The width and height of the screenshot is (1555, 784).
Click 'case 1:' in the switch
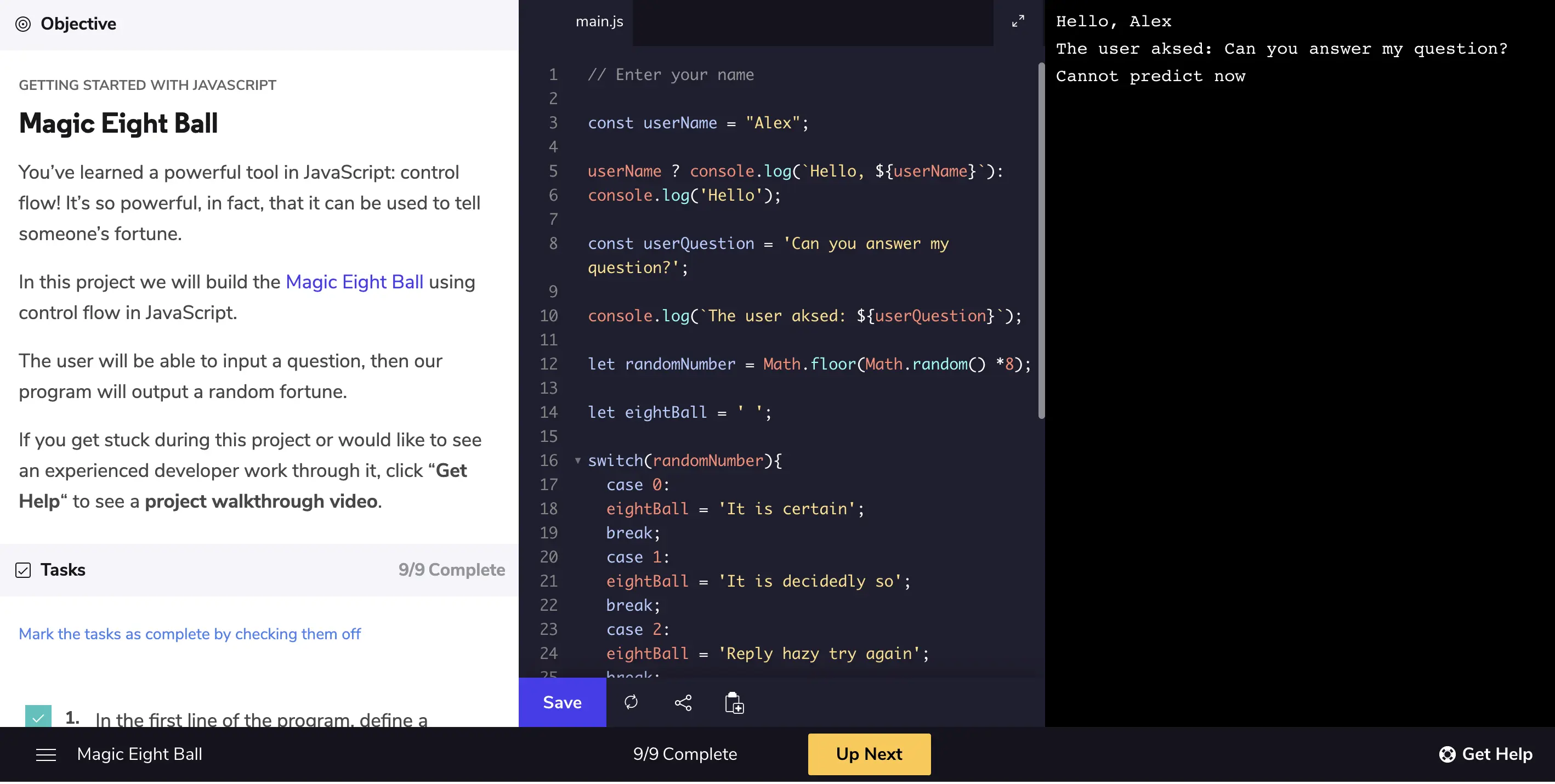tap(638, 557)
